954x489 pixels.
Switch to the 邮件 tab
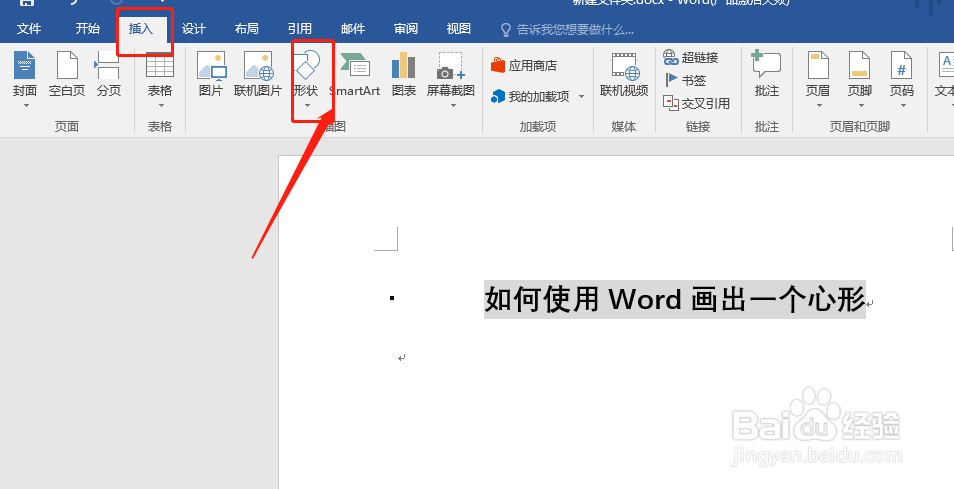tap(353, 29)
